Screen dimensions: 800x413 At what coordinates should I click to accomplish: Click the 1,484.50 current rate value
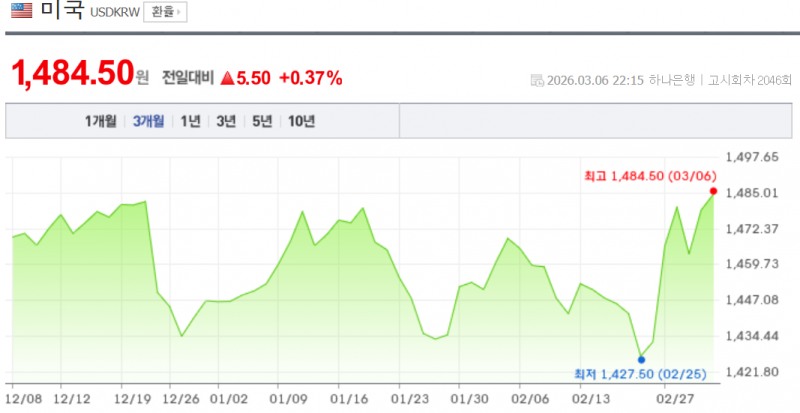72,73
